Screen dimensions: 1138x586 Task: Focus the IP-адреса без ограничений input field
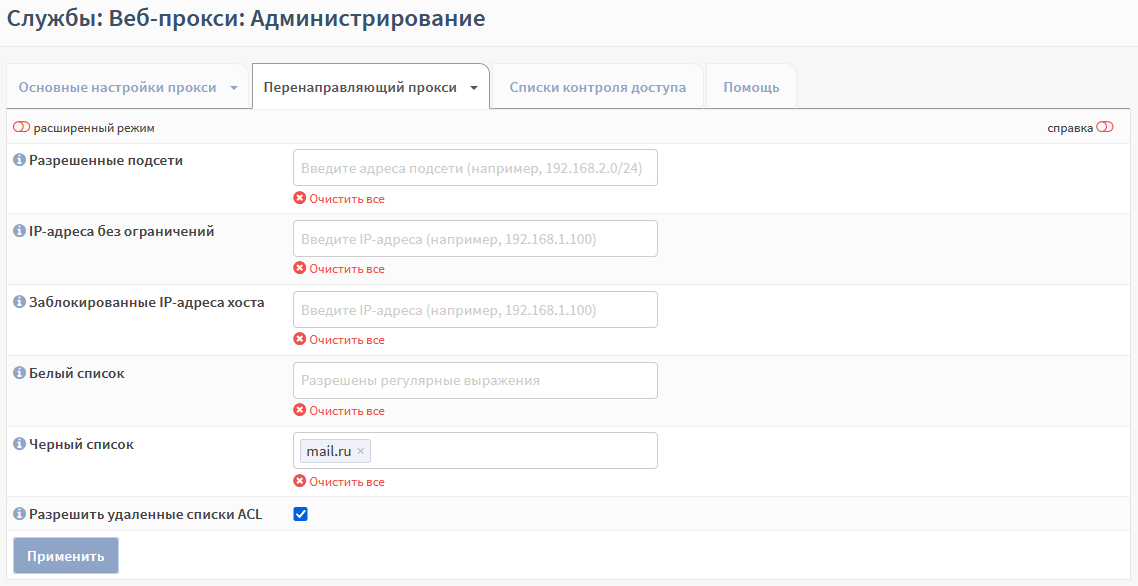pyautogui.click(x=475, y=239)
